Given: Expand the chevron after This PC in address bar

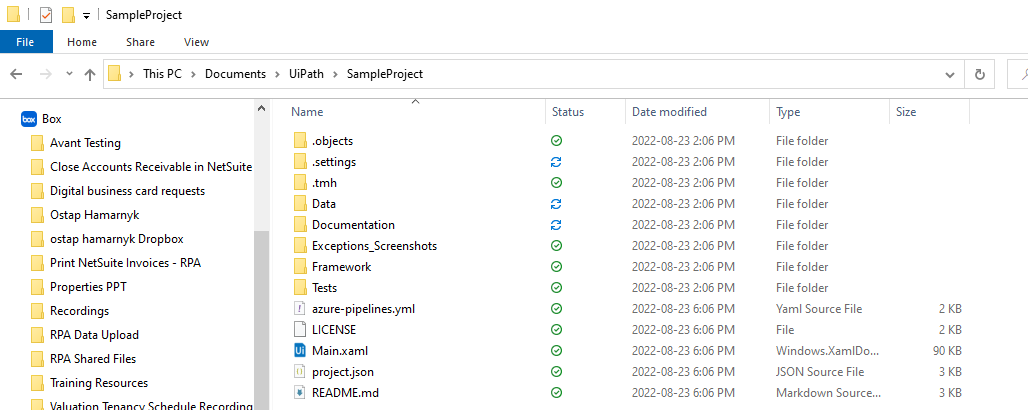Looking at the screenshot, I should (193, 74).
